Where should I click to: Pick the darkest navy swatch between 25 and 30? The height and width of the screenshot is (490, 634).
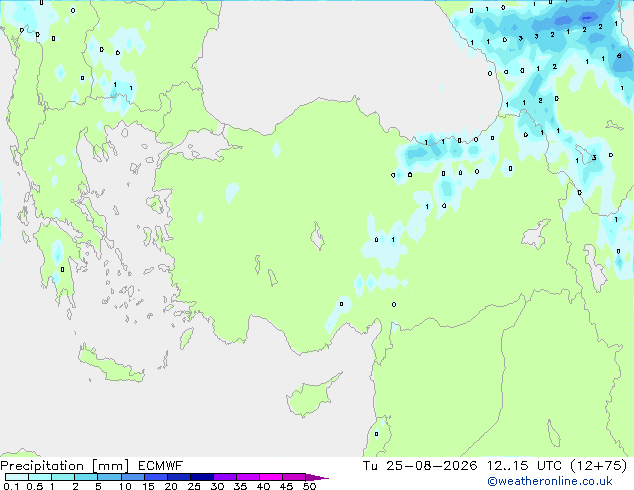202,477
